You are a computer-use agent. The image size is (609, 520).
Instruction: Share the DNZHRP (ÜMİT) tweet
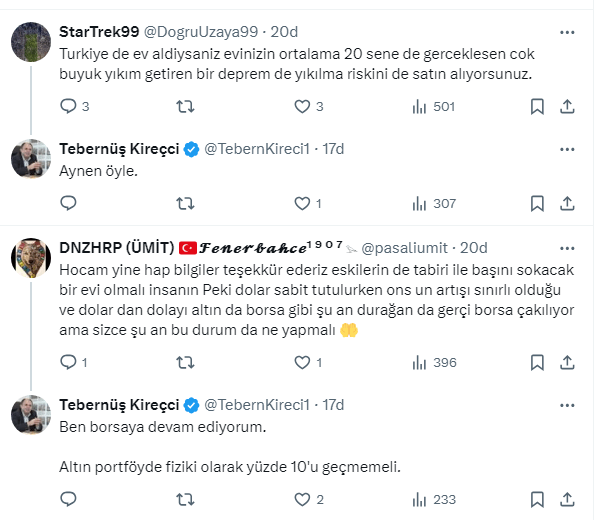click(566, 362)
